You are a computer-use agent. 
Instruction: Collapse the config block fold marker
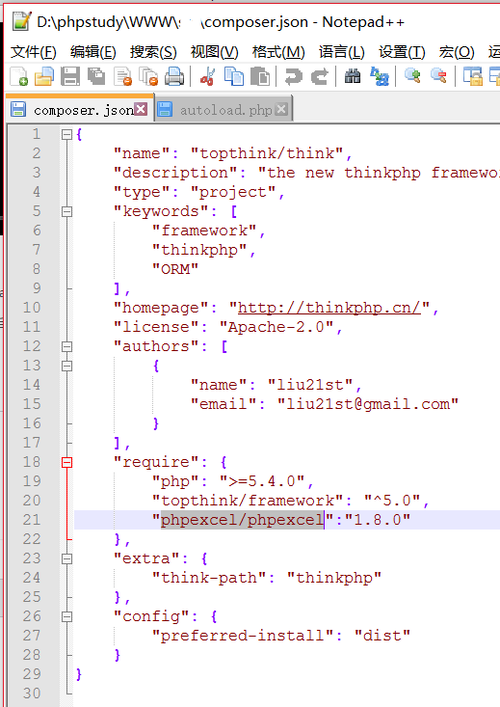[x=67, y=616]
